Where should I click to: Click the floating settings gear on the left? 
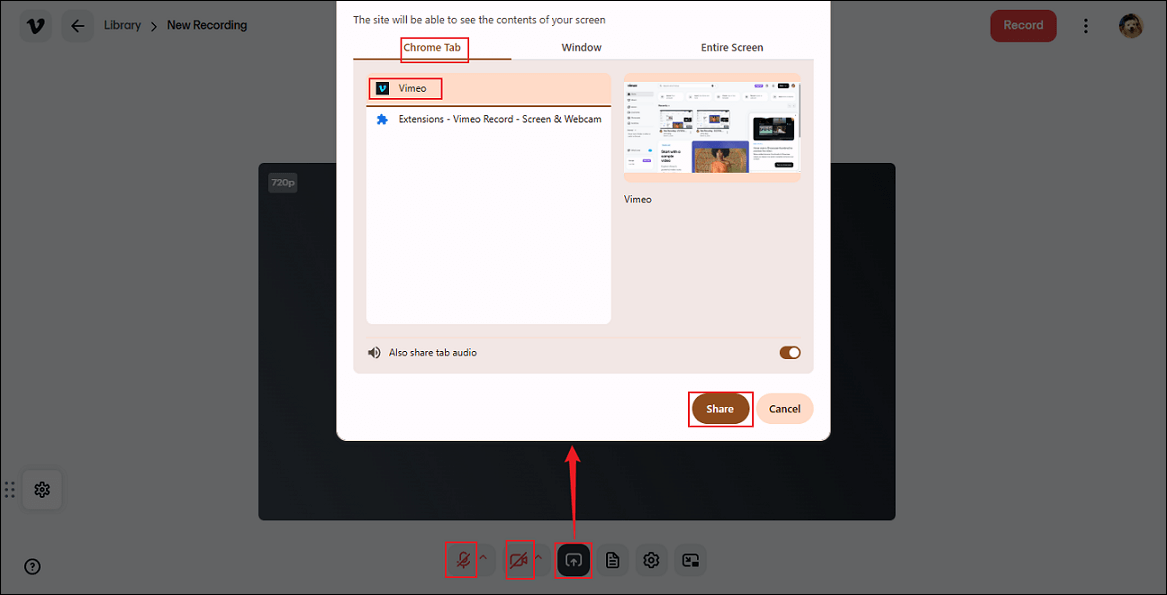(x=42, y=489)
